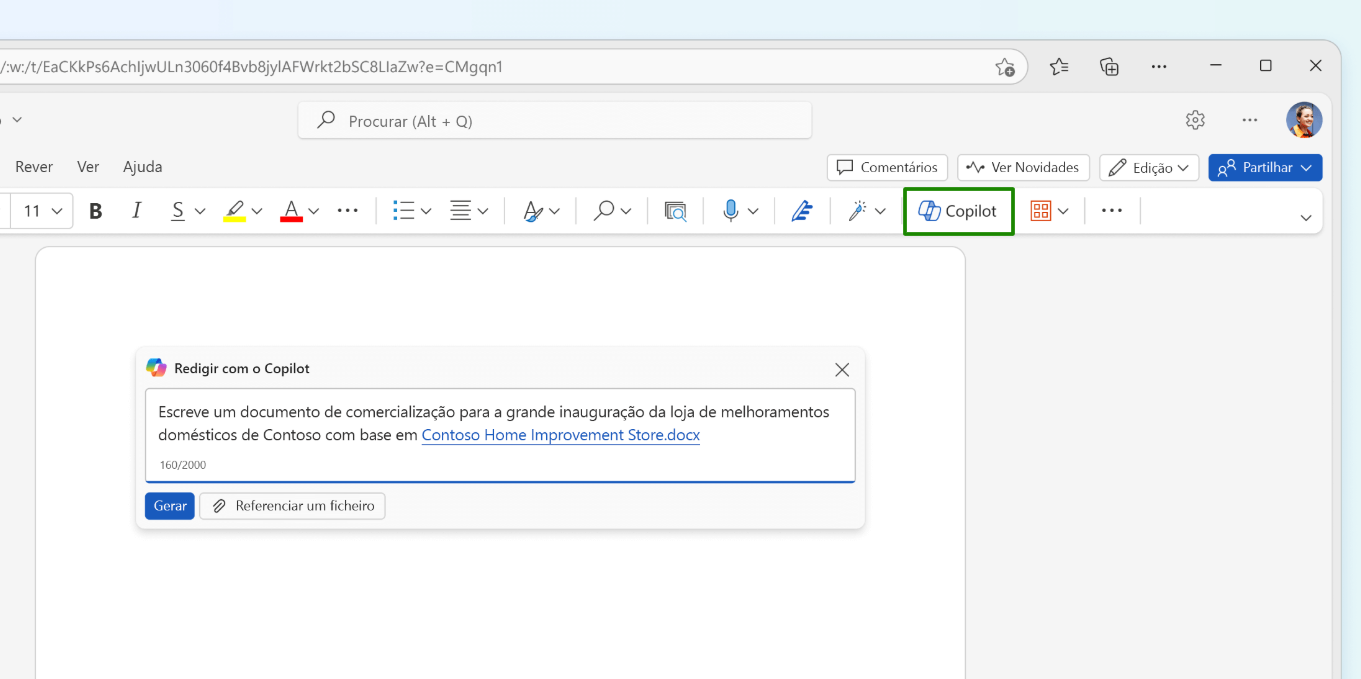Open more font options ellipsis
Screen dimensions: 1361x679
coord(348,211)
